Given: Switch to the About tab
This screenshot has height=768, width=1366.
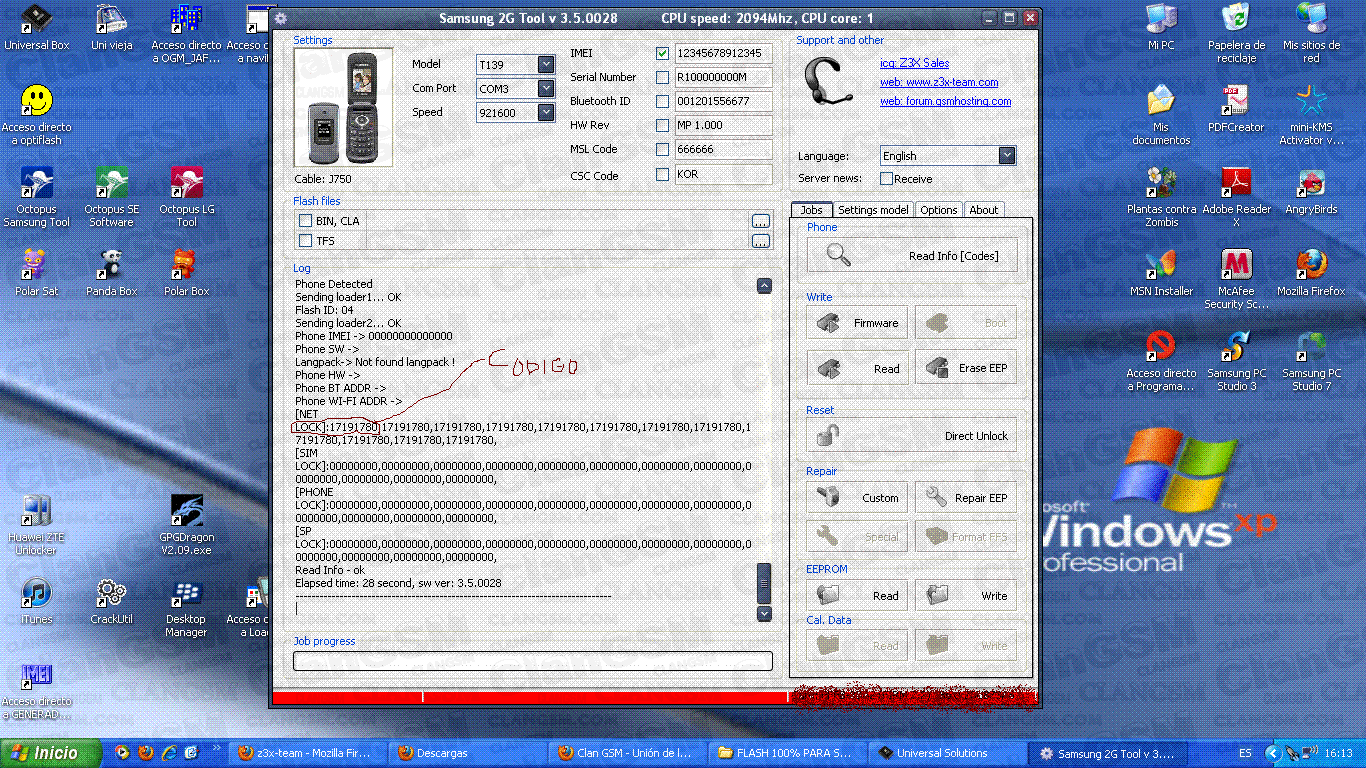Looking at the screenshot, I should click(x=984, y=210).
